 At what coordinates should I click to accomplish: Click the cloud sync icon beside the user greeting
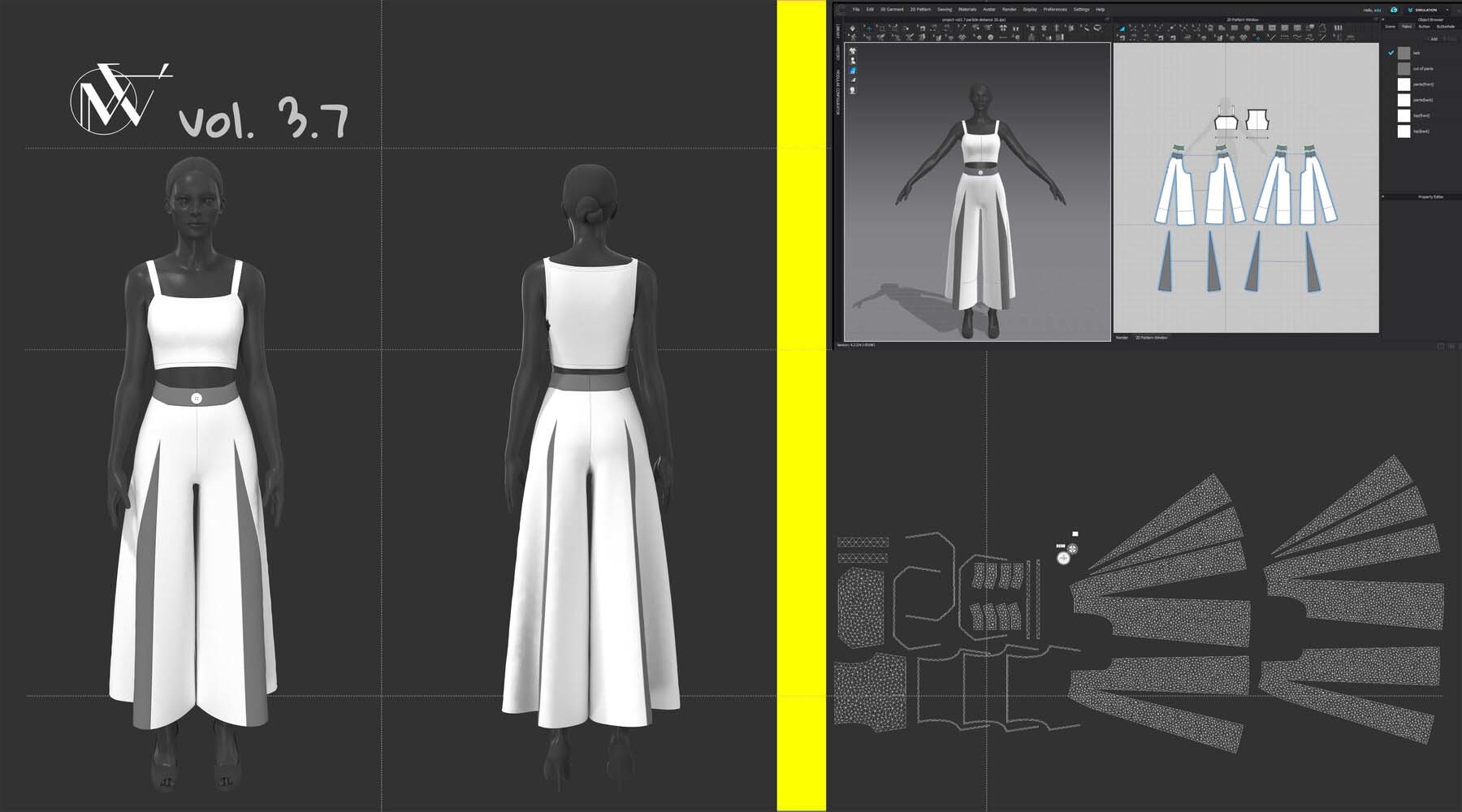pyautogui.click(x=1394, y=10)
